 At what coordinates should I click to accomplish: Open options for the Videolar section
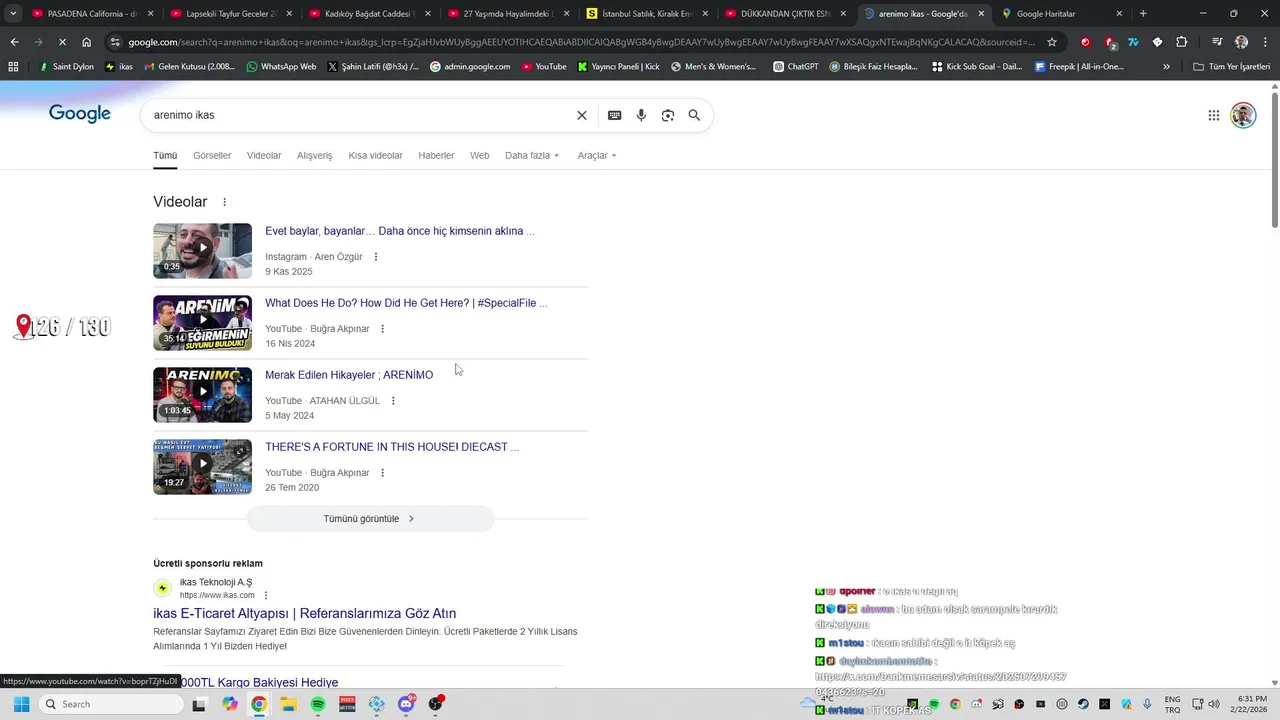[224, 202]
